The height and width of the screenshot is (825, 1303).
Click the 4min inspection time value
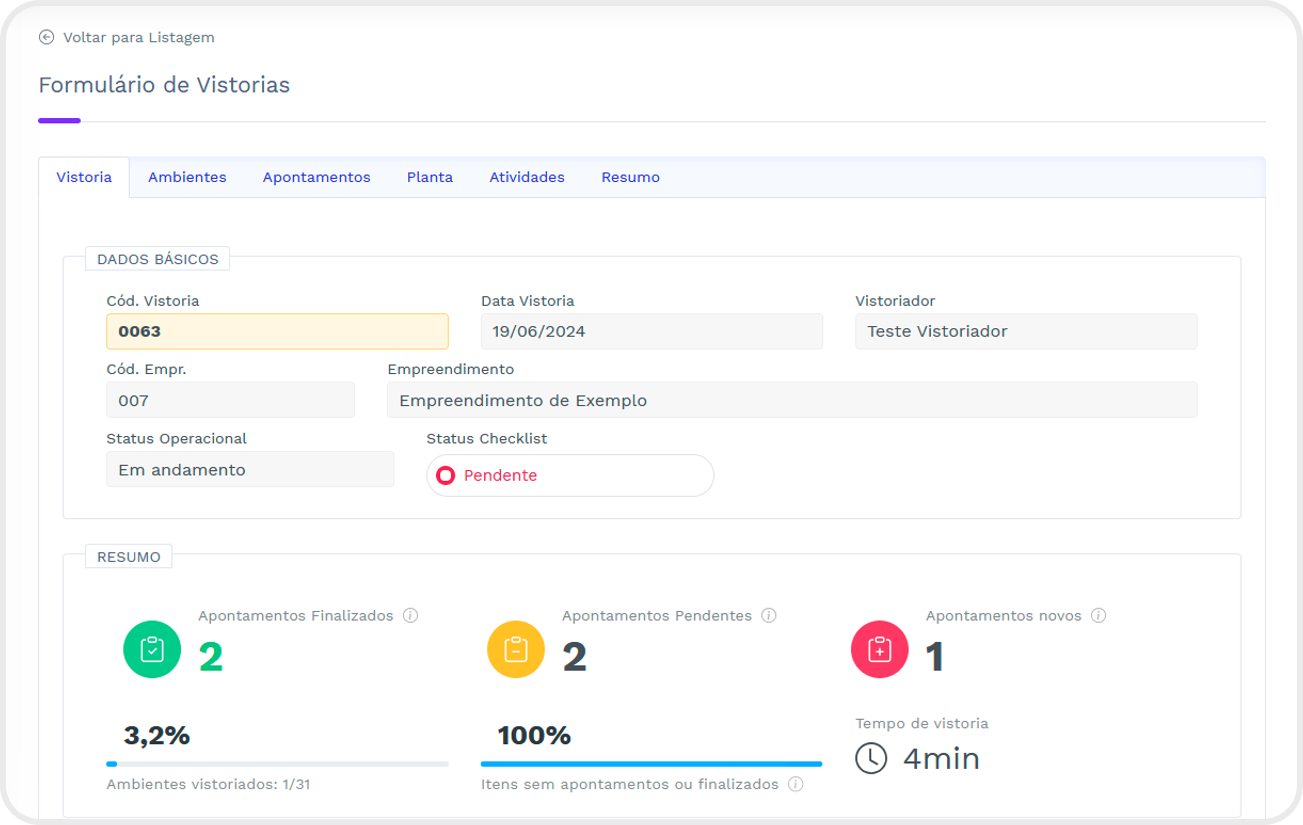click(x=941, y=759)
